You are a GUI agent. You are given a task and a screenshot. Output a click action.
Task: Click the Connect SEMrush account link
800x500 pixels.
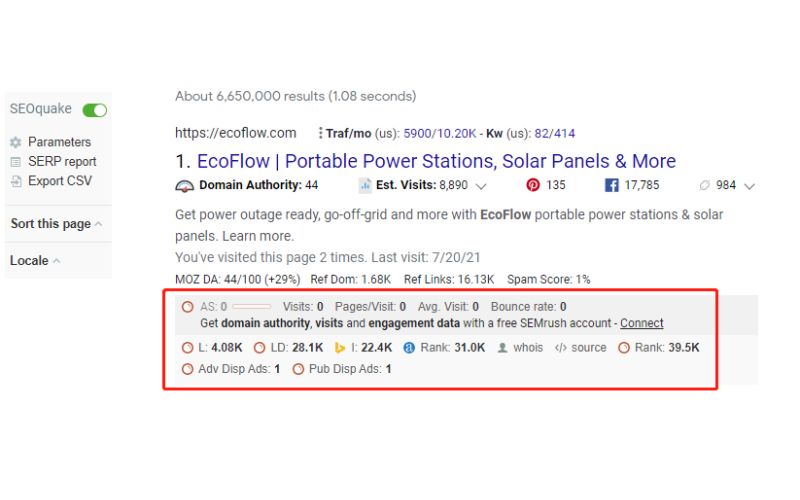(x=641, y=323)
